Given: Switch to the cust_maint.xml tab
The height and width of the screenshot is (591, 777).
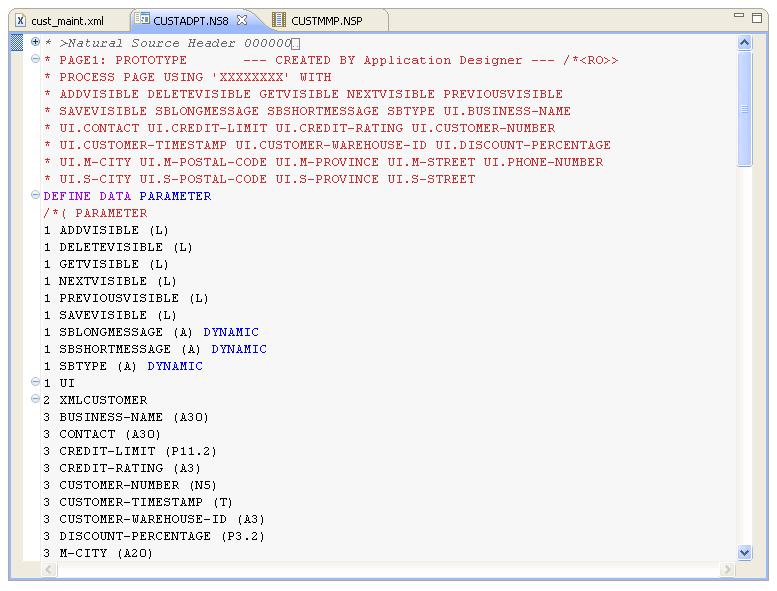Looking at the screenshot, I should pos(66,21).
